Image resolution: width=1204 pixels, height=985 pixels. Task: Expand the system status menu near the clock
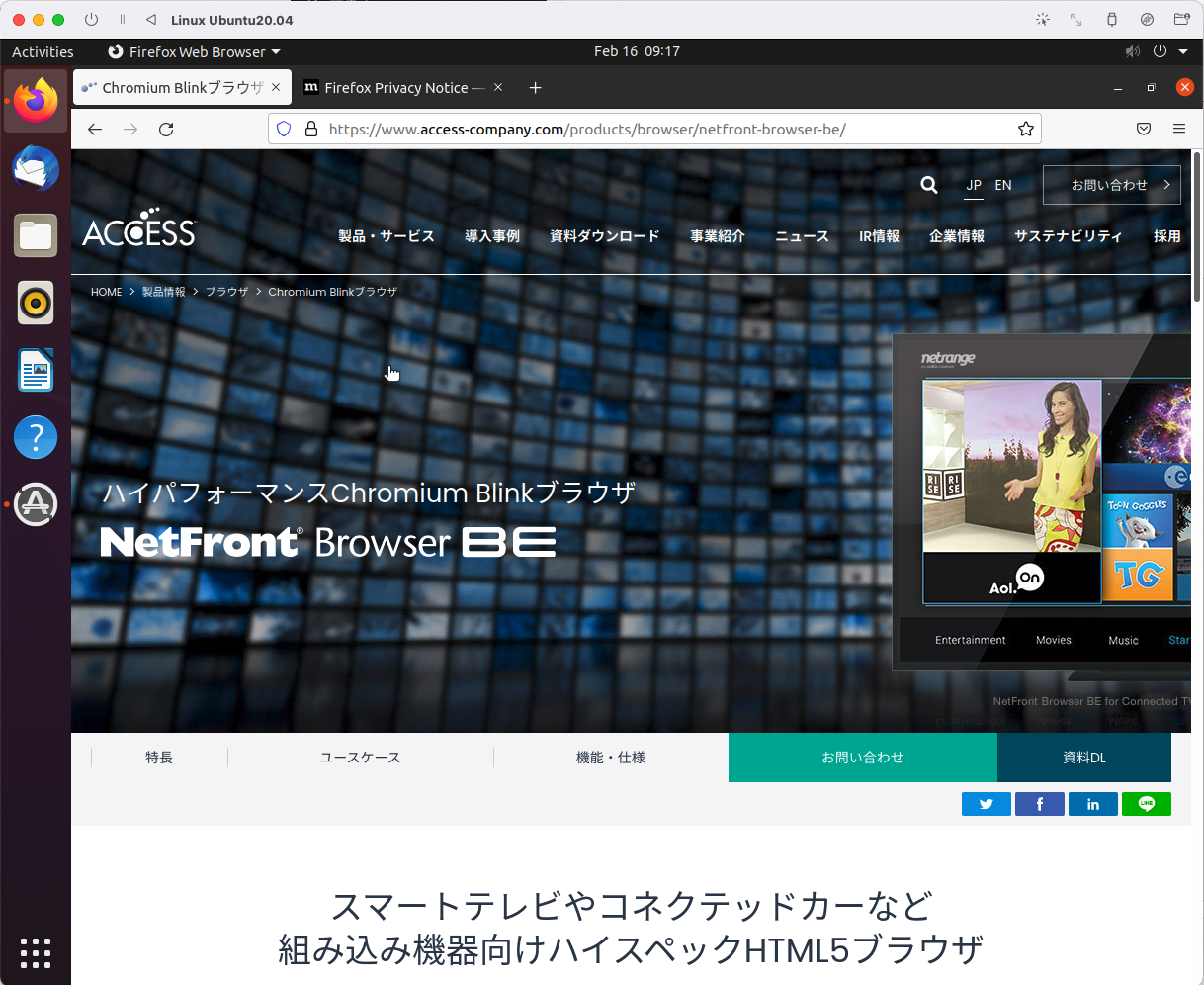tap(1158, 51)
